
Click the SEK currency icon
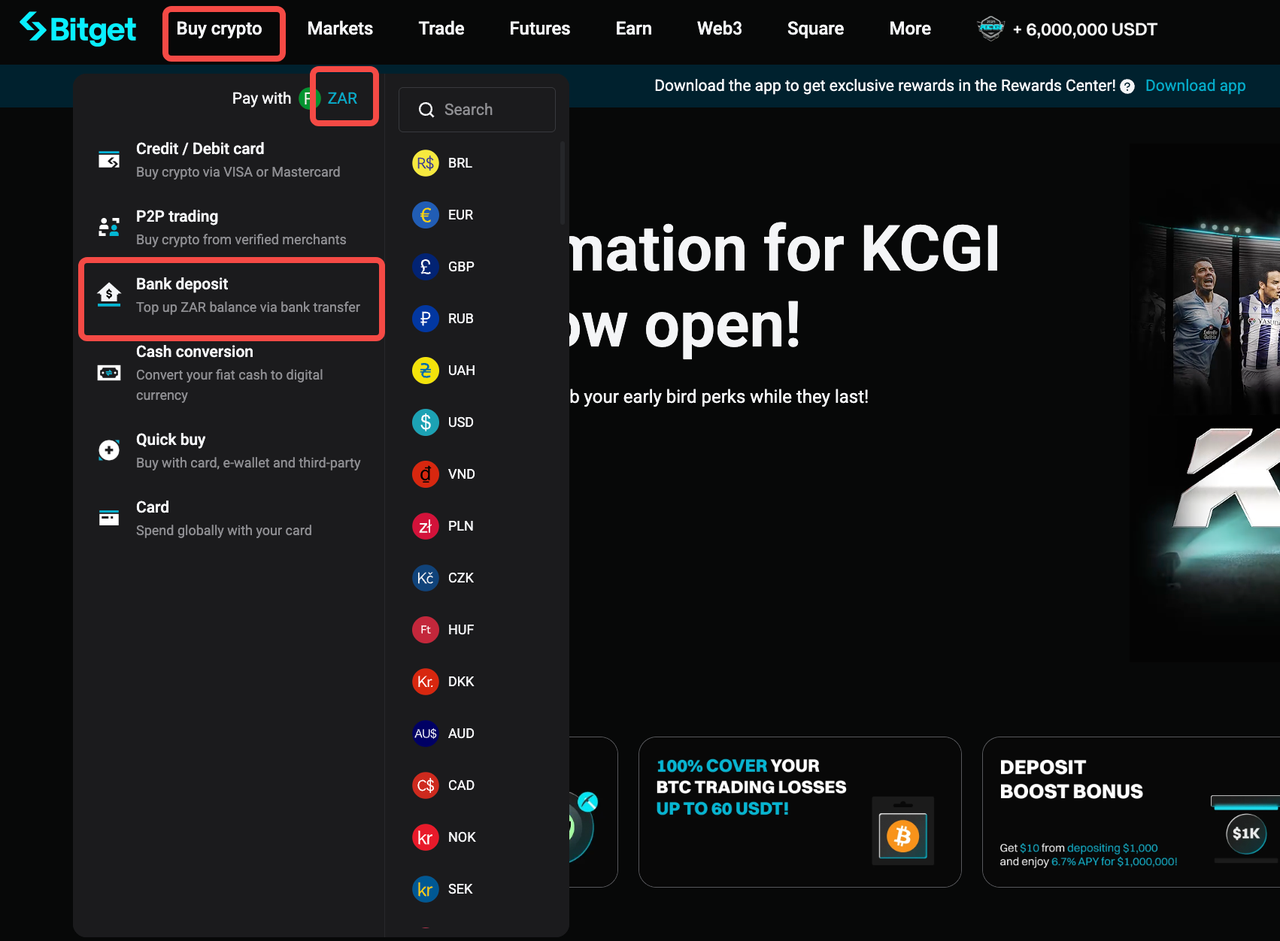425,889
